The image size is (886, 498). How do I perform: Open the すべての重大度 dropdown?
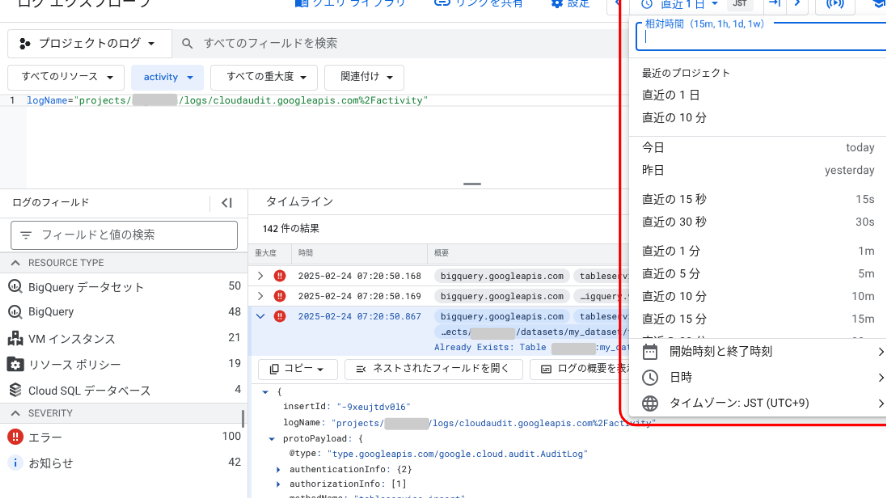264,77
